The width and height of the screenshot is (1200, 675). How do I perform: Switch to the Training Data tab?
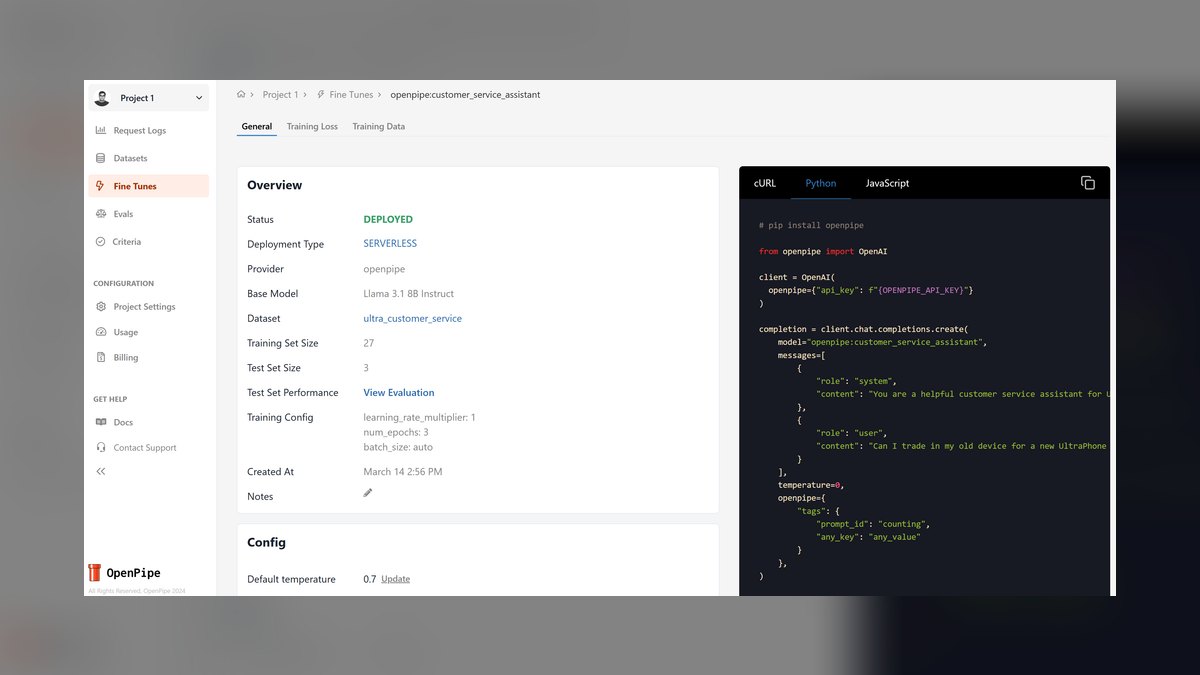(x=379, y=127)
